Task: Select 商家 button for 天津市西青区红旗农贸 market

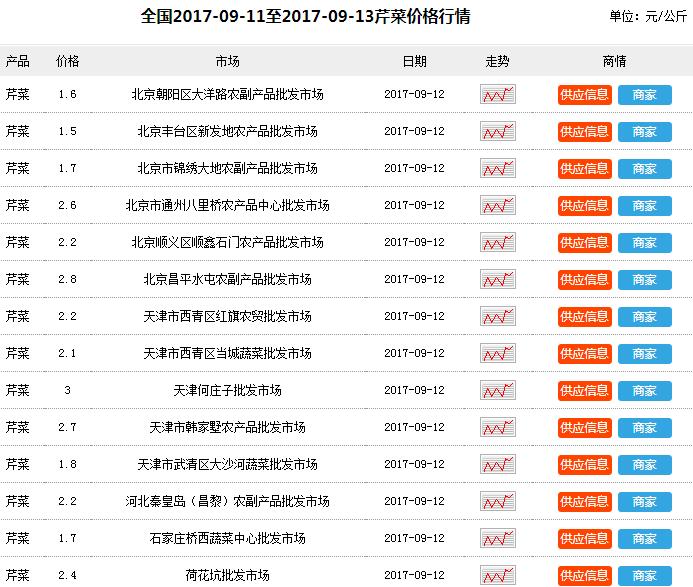Action: 644,317
